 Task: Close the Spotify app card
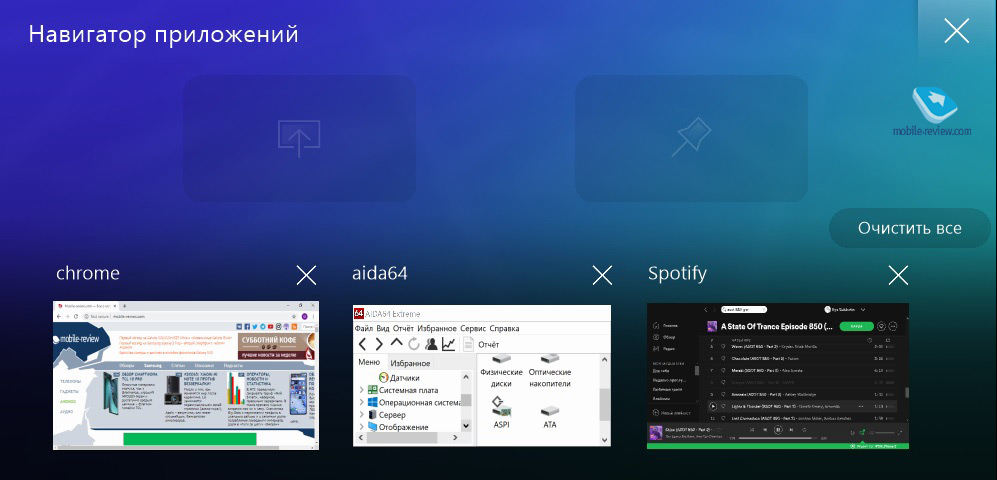[898, 275]
